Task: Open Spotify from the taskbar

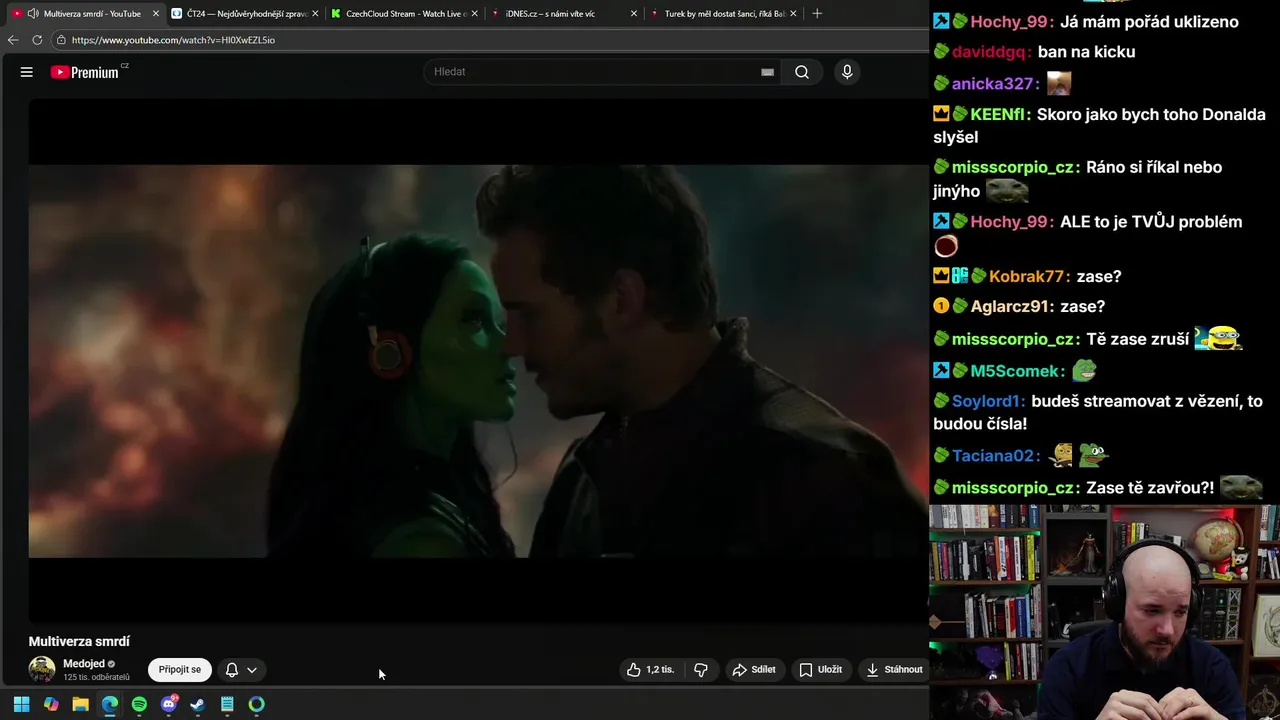Action: point(139,704)
